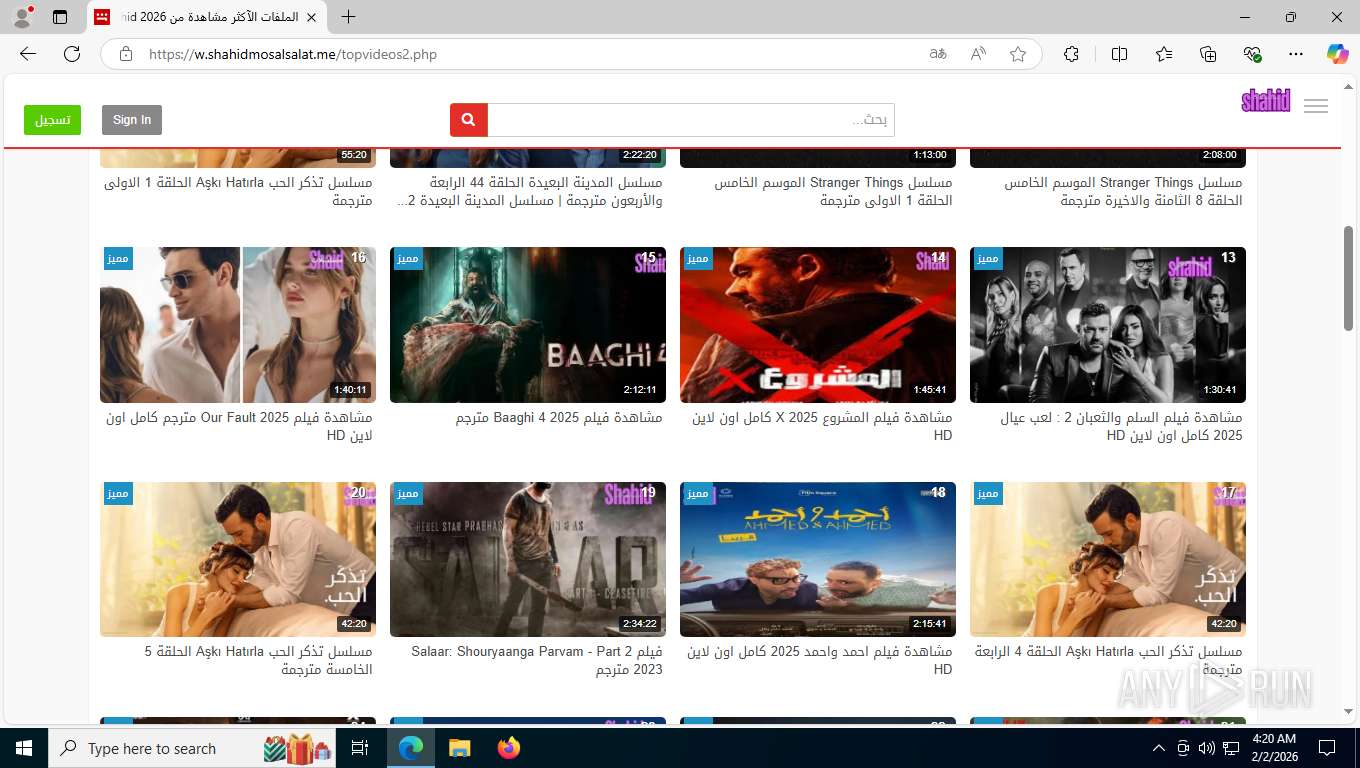Open title link المشروع X 2025
The image size is (1360, 768).
click(822, 426)
